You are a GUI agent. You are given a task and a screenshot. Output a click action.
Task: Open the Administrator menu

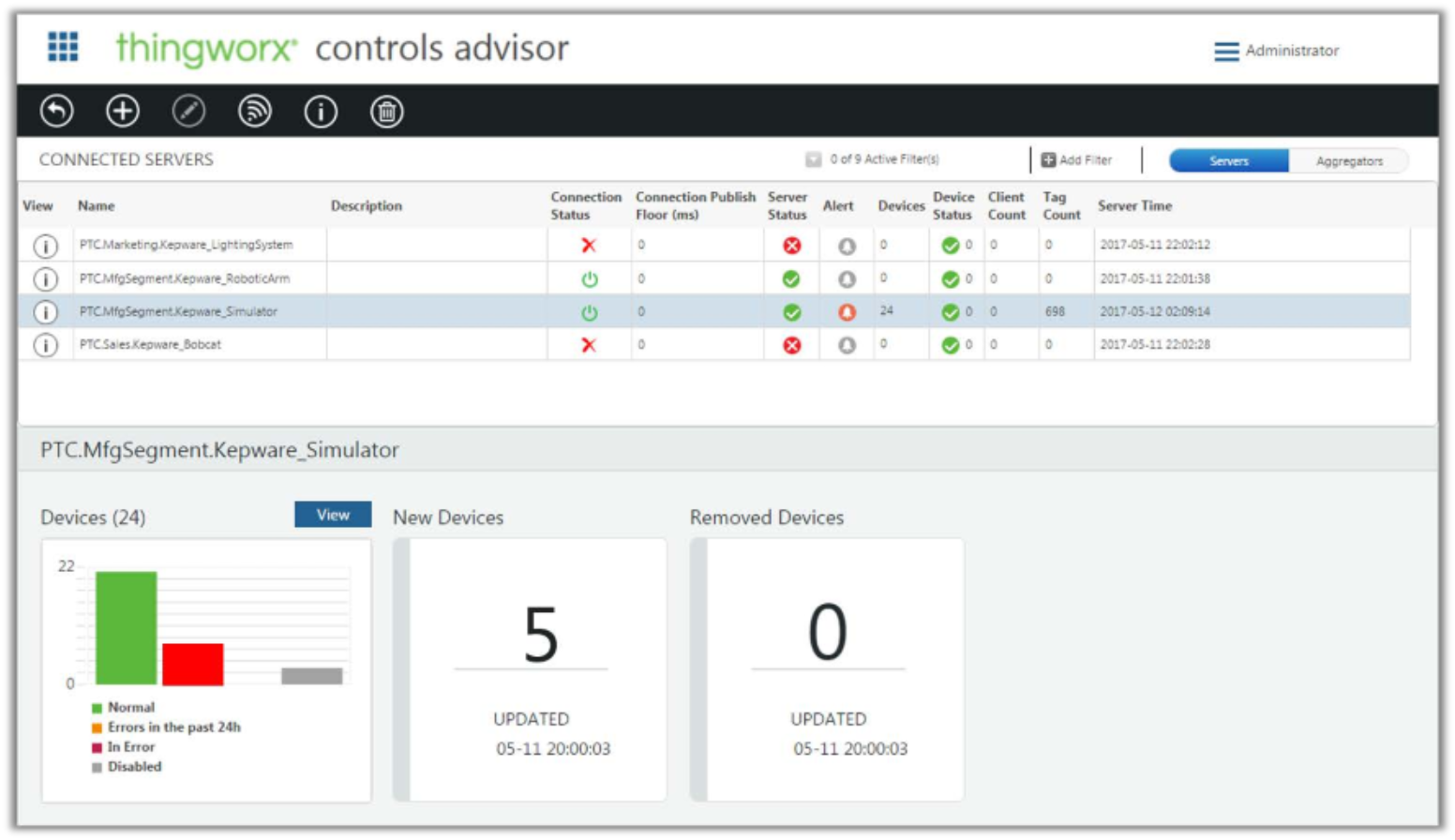pyautogui.click(x=1277, y=51)
